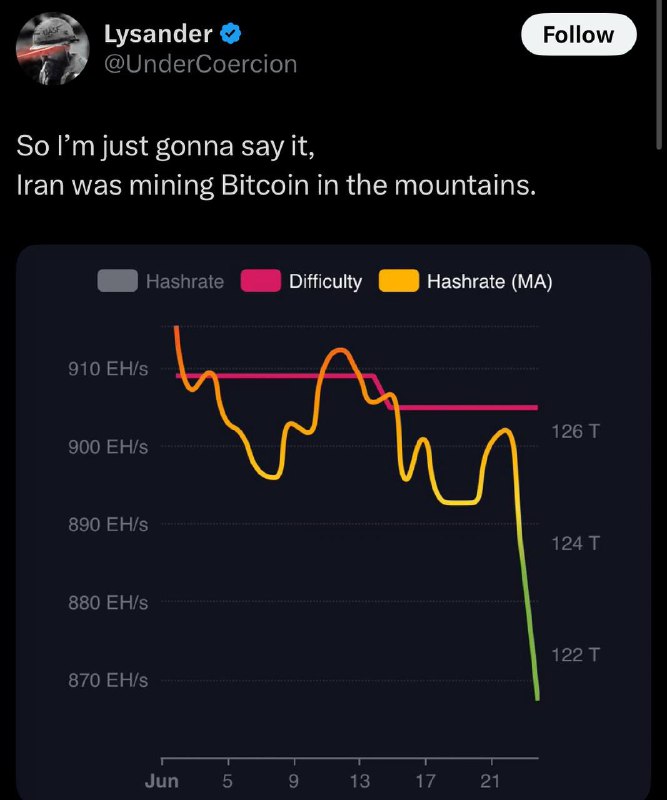This screenshot has width=667, height=800.
Task: Toggle the gray Hashrate legend swatch
Action: pos(117,281)
